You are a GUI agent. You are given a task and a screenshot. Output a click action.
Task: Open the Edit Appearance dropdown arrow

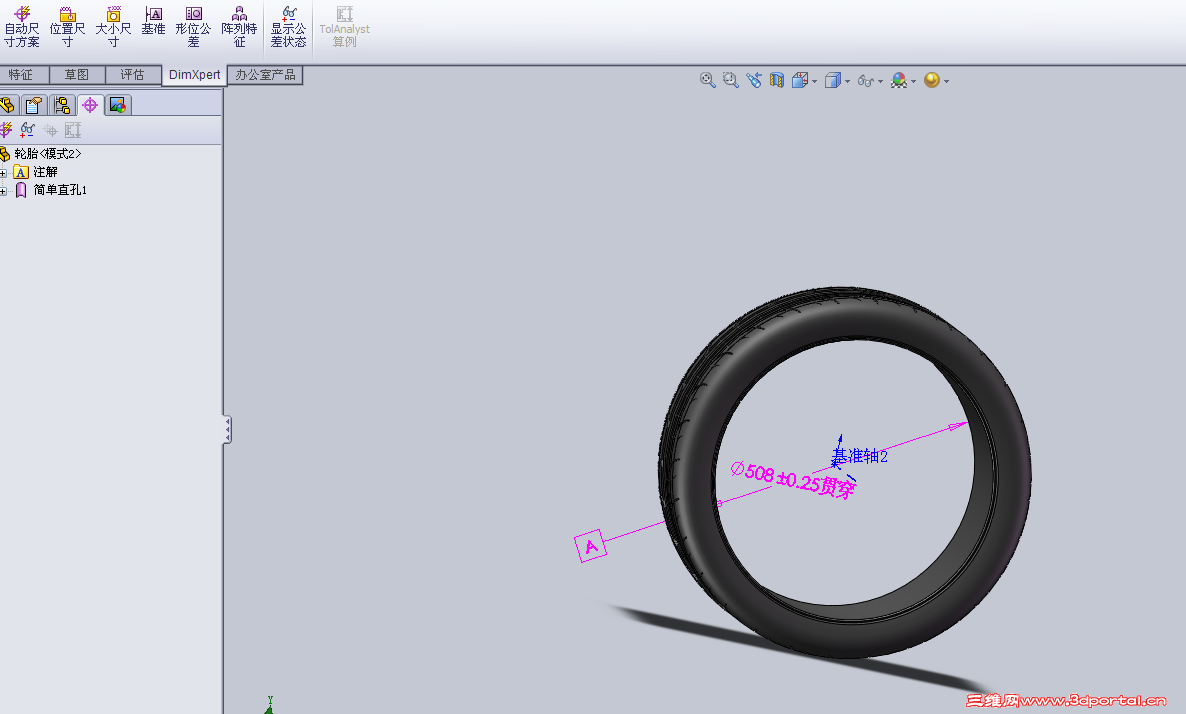click(x=914, y=82)
